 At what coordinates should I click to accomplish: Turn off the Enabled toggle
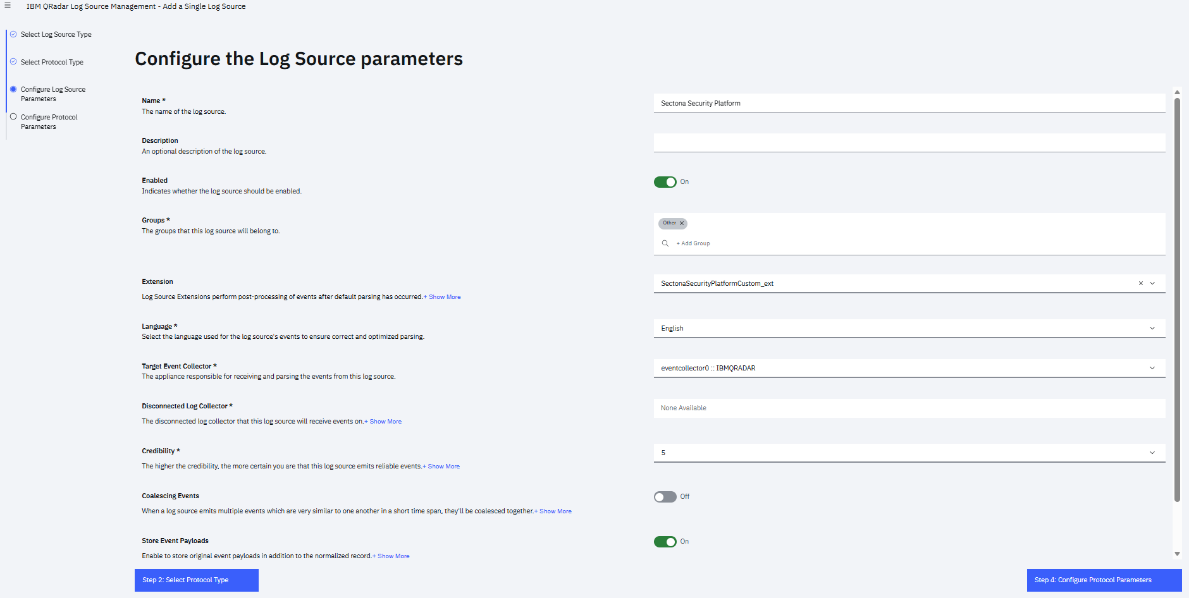666,182
